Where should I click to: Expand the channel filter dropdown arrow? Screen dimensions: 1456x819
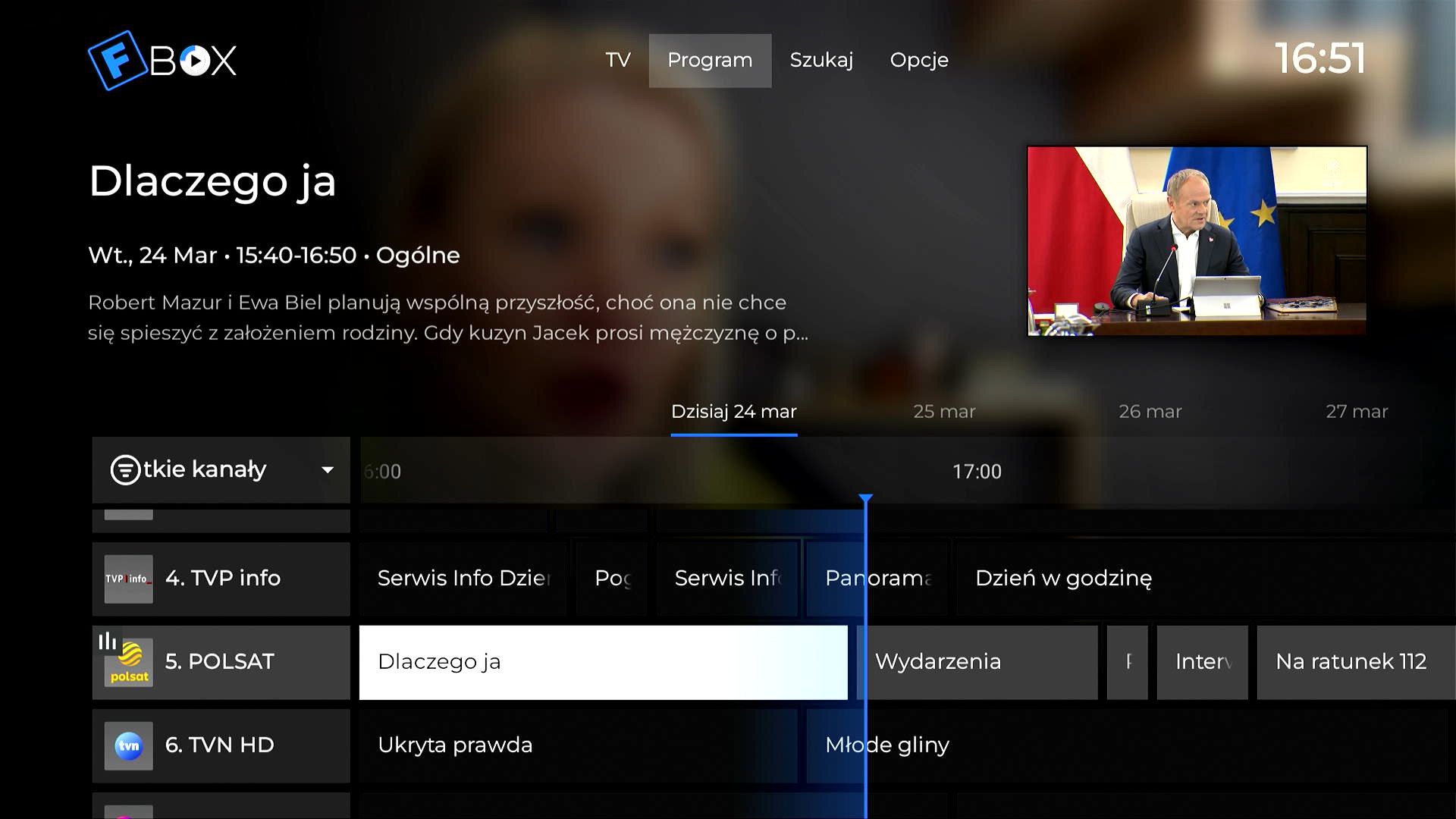tap(328, 469)
